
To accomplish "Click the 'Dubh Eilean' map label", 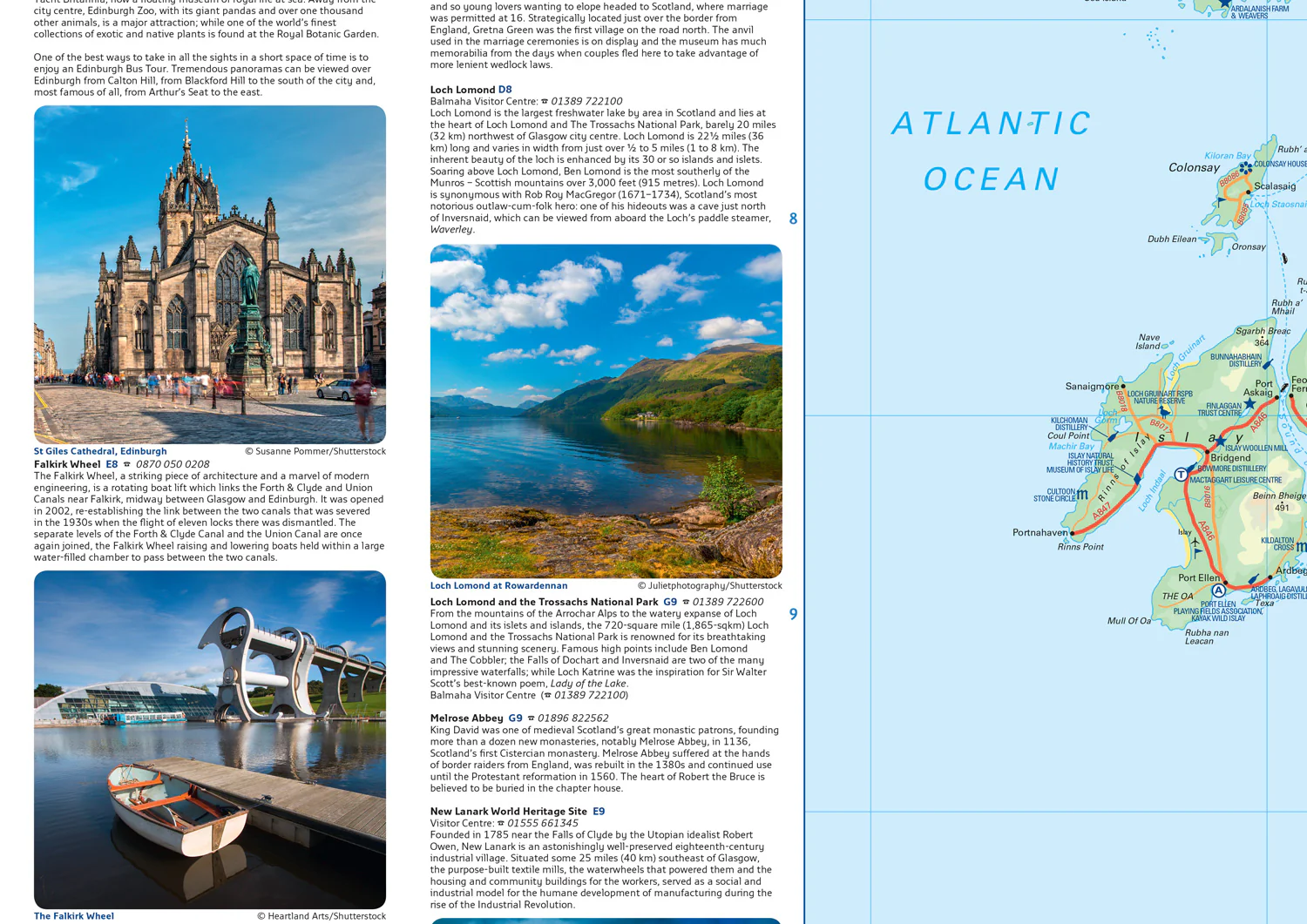I will pos(1172,239).
